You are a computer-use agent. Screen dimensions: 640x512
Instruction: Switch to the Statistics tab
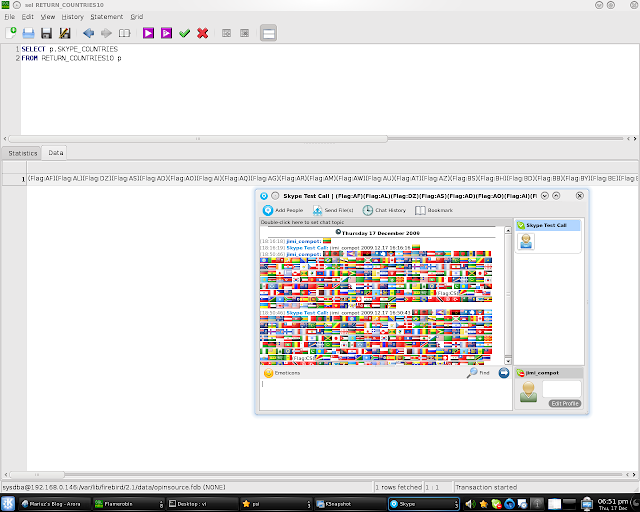click(x=22, y=153)
